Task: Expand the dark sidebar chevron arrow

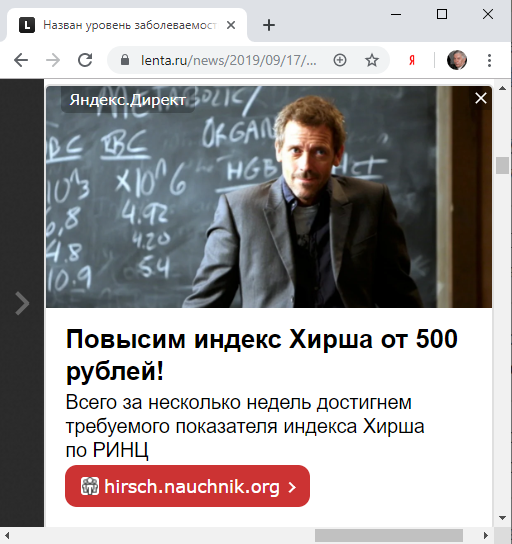Action: click(22, 304)
